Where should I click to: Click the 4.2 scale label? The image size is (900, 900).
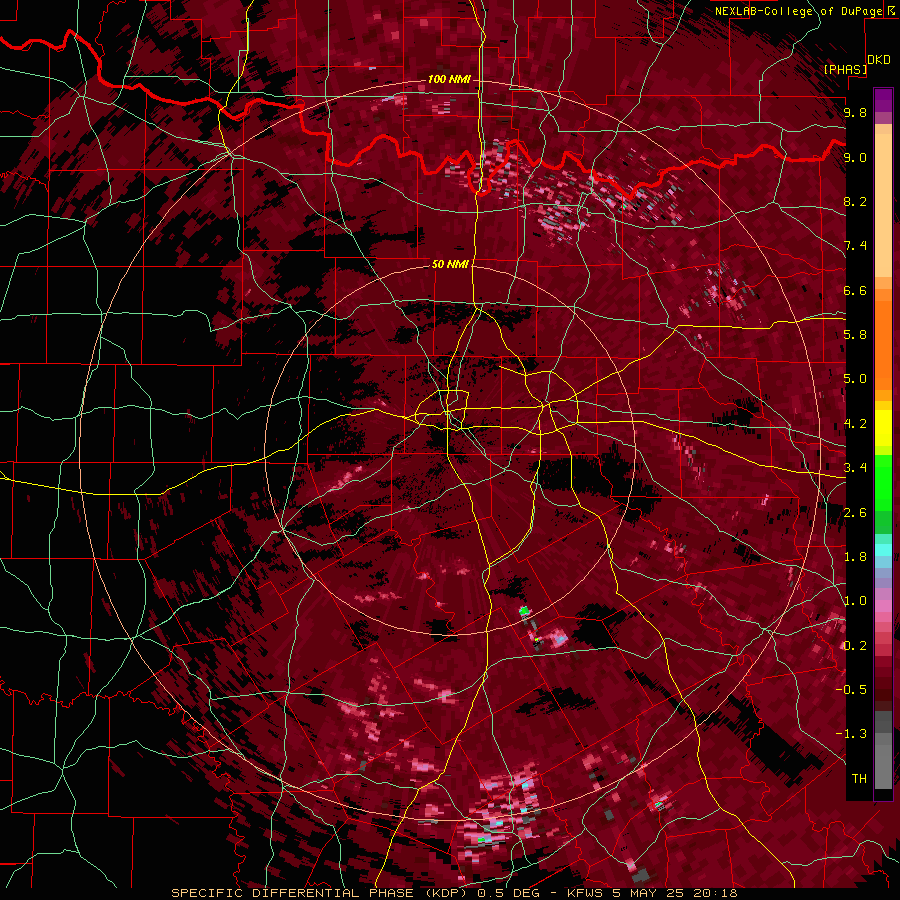click(x=855, y=424)
